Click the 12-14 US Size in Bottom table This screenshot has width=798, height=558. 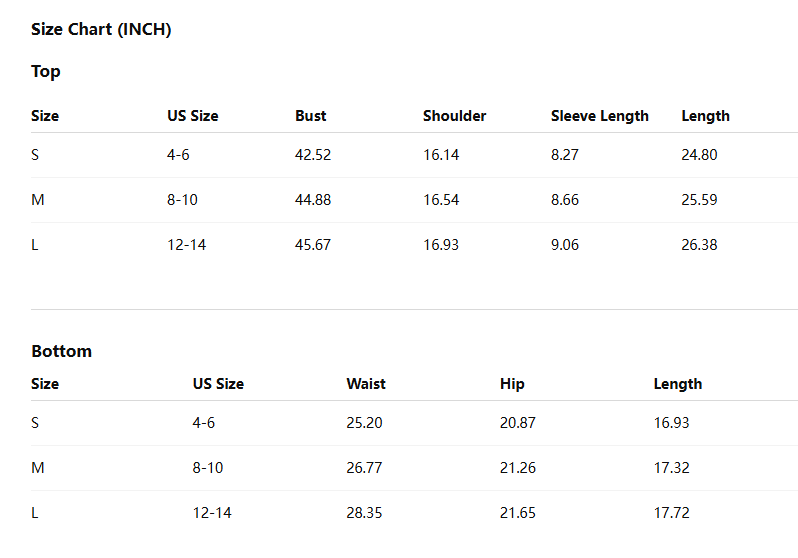(x=212, y=513)
